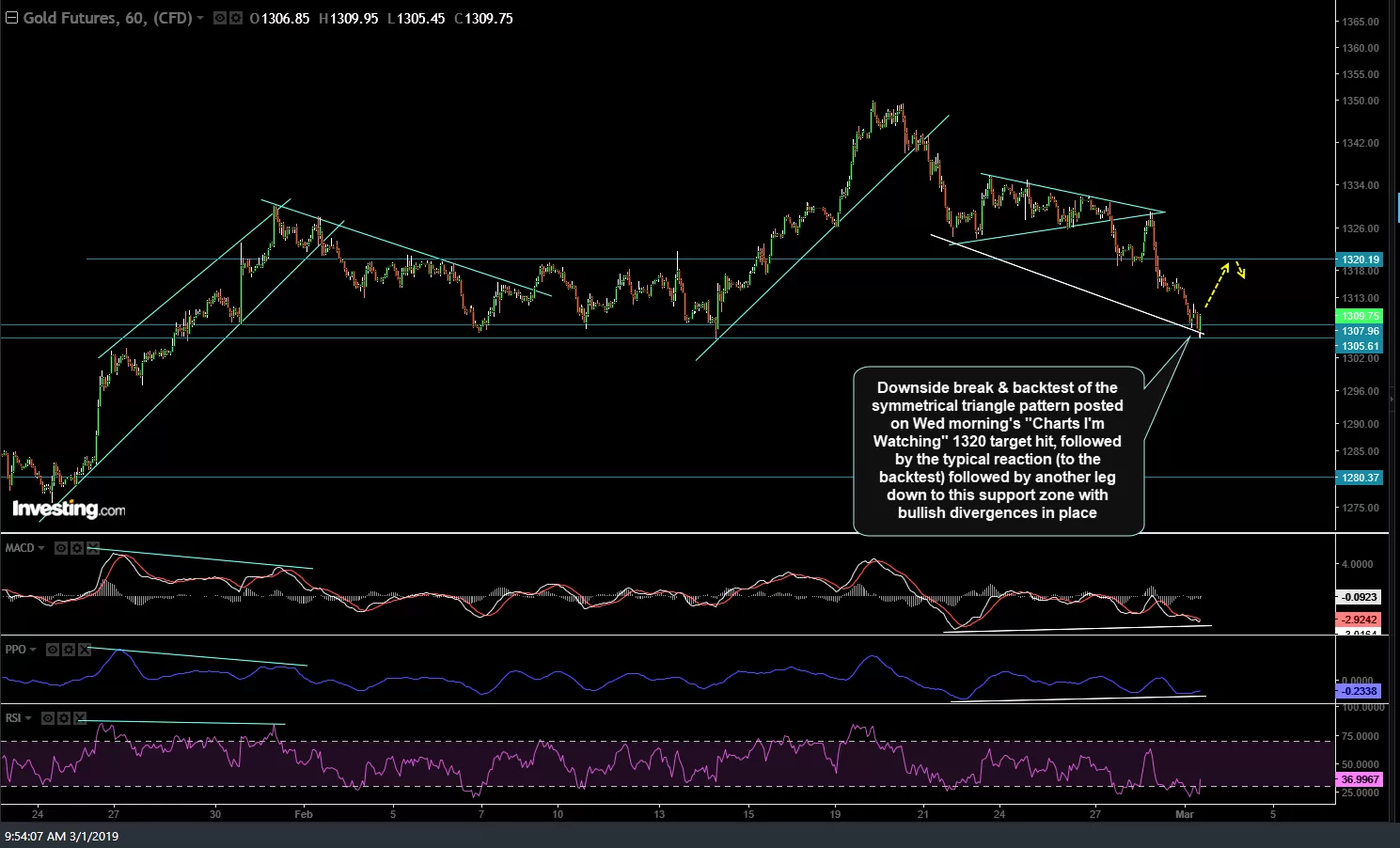Screen dimensions: 1400x848
Task: Click the RSI value label 36.9967
Action: coord(1360,779)
